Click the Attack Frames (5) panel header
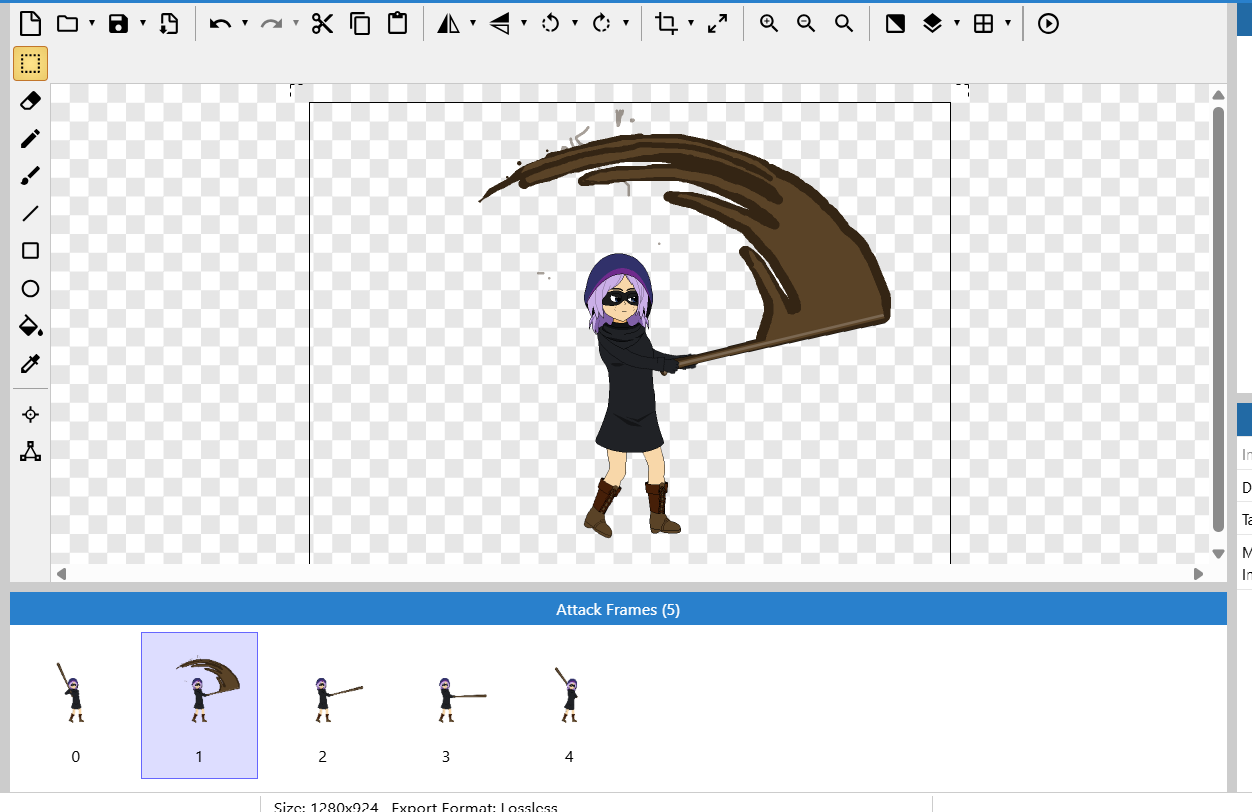This screenshot has width=1252, height=812. pos(618,609)
